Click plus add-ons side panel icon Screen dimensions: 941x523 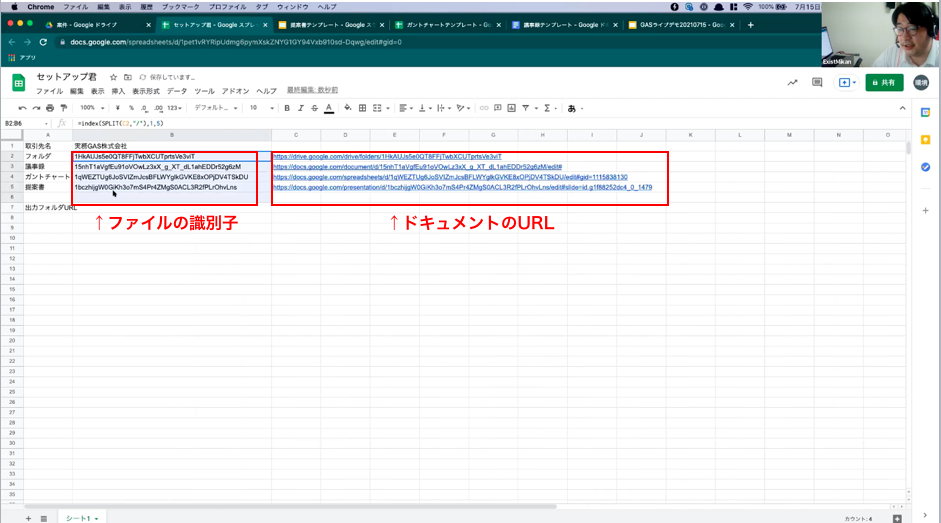pyautogui.click(x=925, y=211)
